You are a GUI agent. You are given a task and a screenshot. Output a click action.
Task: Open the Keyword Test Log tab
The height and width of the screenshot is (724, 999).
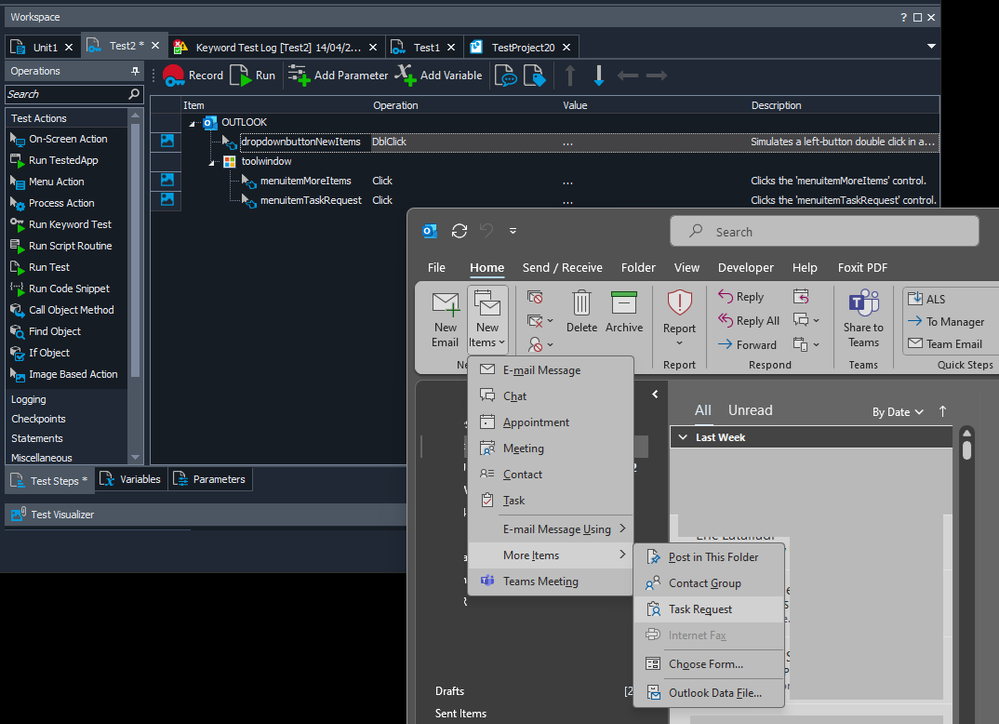pos(275,47)
